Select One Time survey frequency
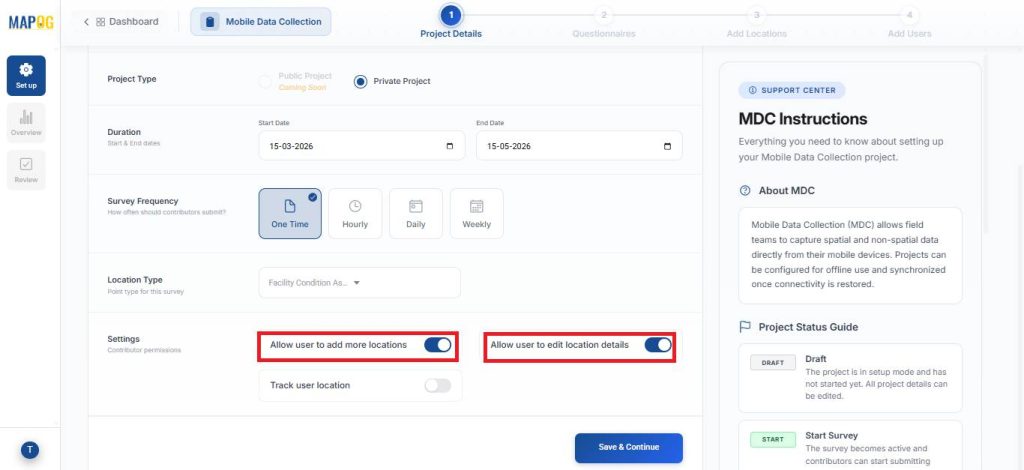Image resolution: width=1024 pixels, height=470 pixels. coord(290,213)
